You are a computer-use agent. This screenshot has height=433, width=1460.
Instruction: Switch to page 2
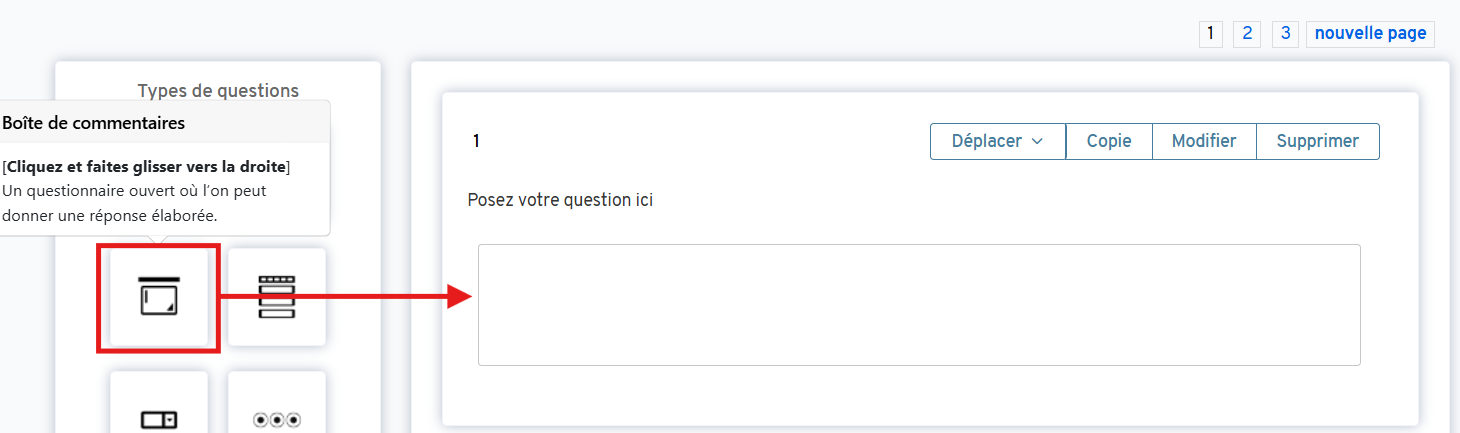pos(1246,33)
